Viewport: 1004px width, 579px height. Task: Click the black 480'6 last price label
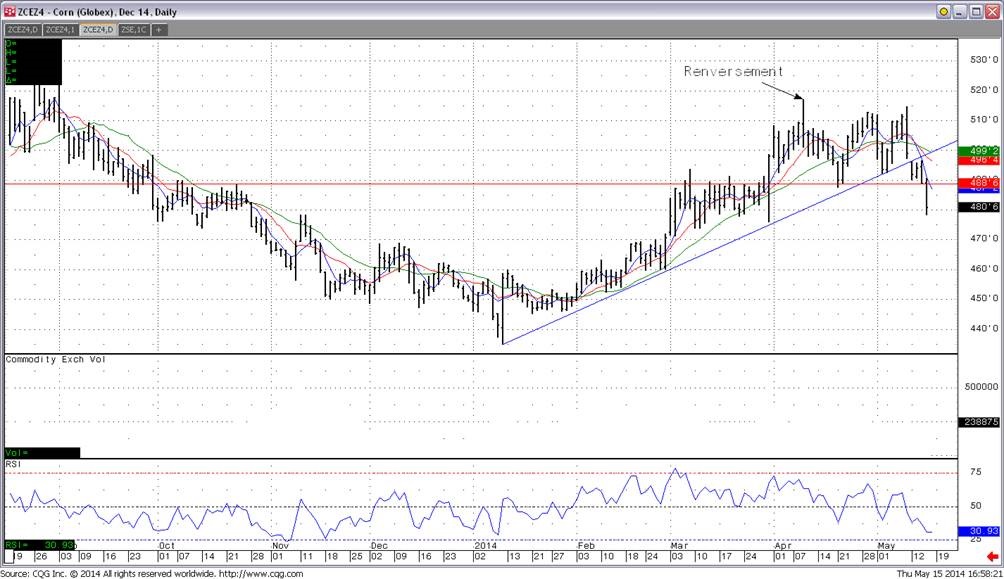tap(979, 207)
